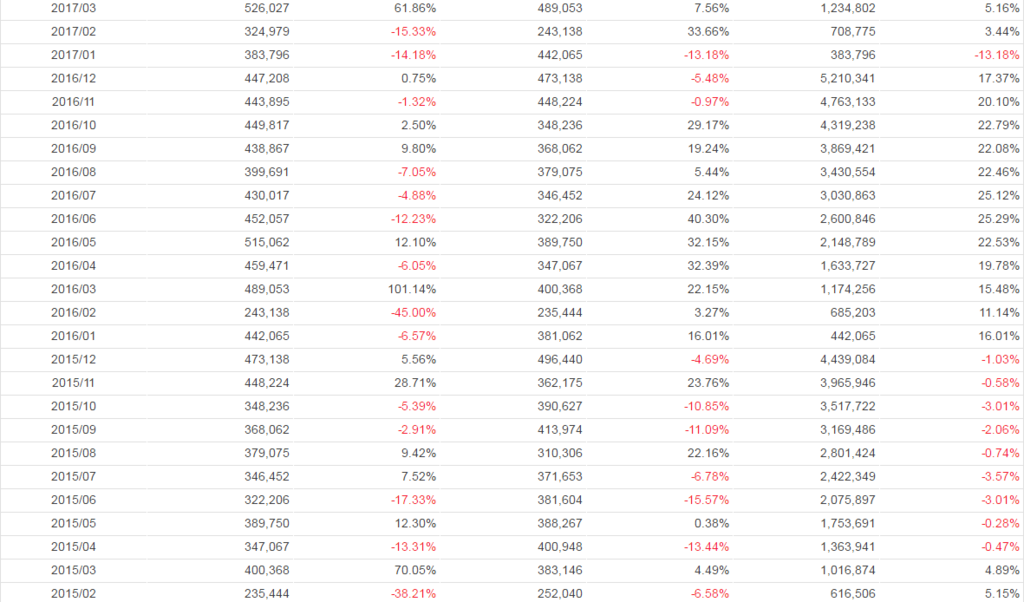Select the 28.71% percentage cell
This screenshot has width=1024, height=602.
tap(415, 382)
